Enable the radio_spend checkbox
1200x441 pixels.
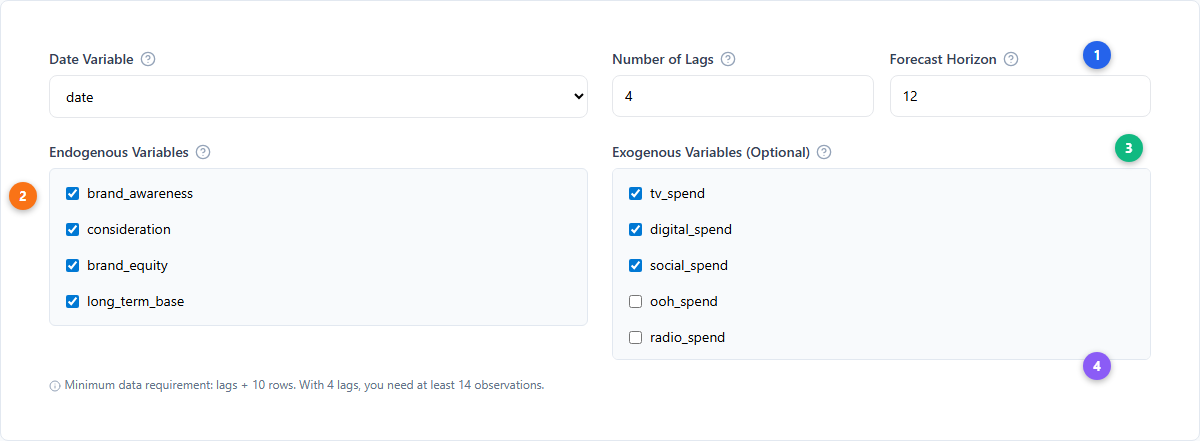click(x=635, y=338)
